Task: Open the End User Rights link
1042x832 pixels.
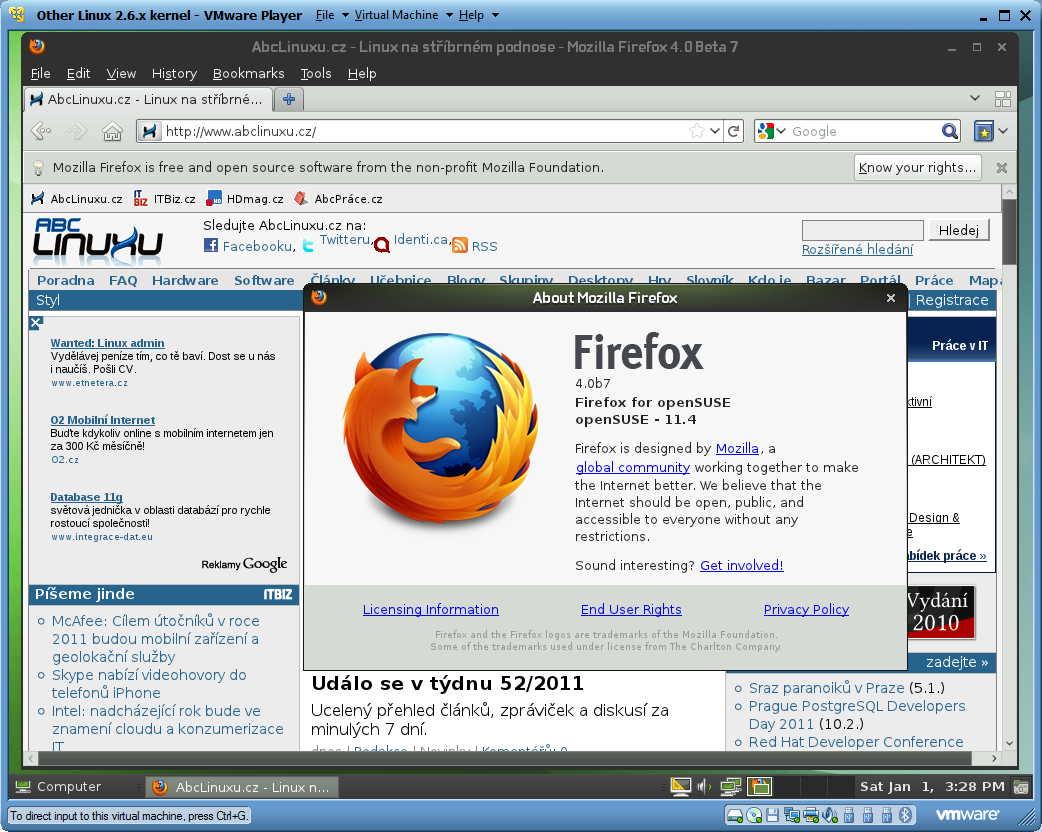Action: click(631, 609)
